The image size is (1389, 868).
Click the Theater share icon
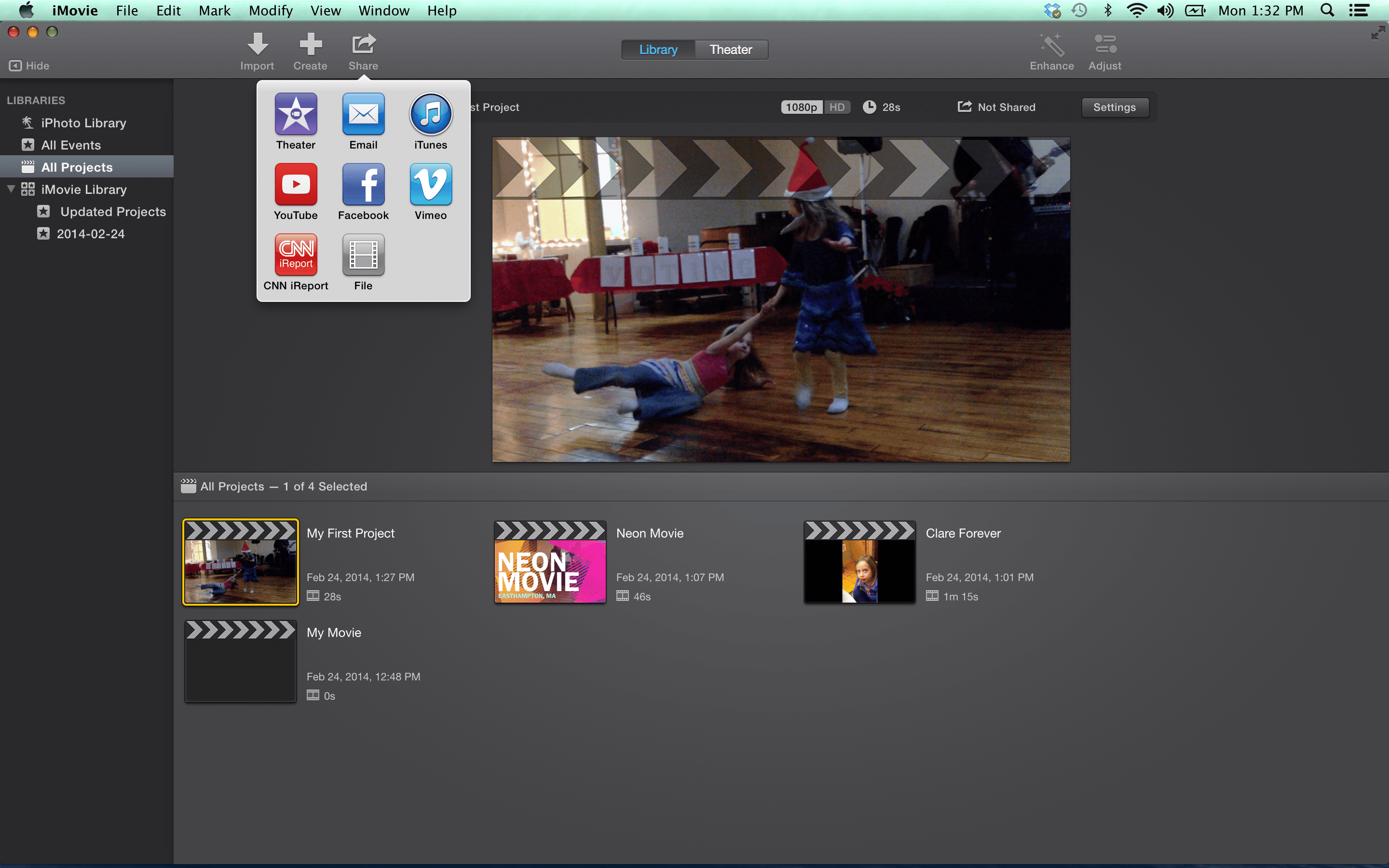tap(296, 113)
